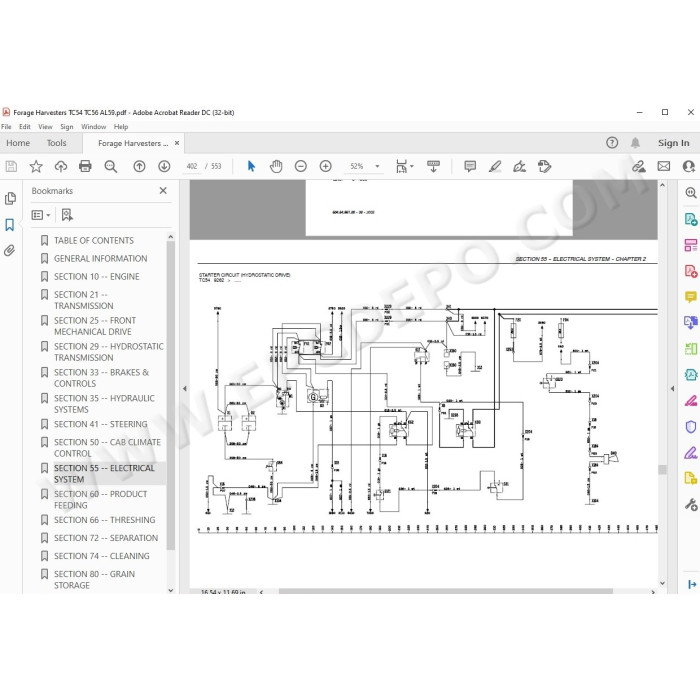Open the Sign menu

(x=67, y=127)
